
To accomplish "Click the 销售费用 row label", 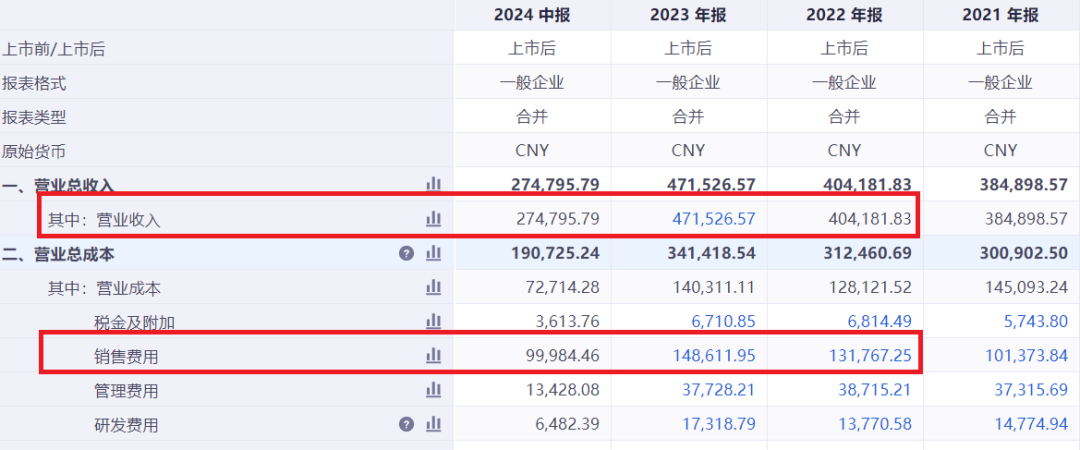I will pos(126,356).
